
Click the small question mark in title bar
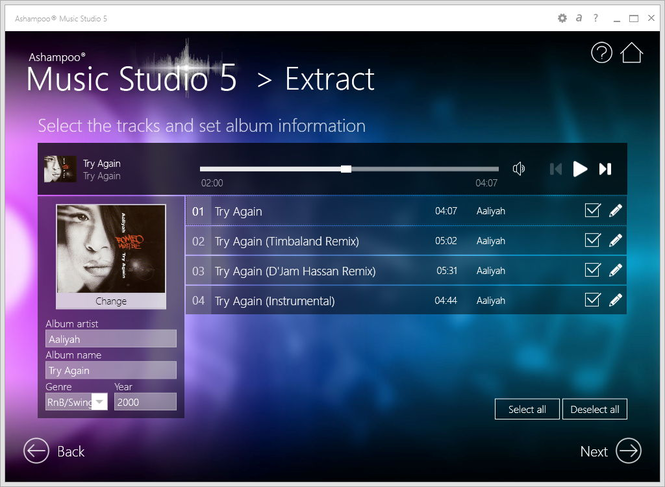(596, 18)
